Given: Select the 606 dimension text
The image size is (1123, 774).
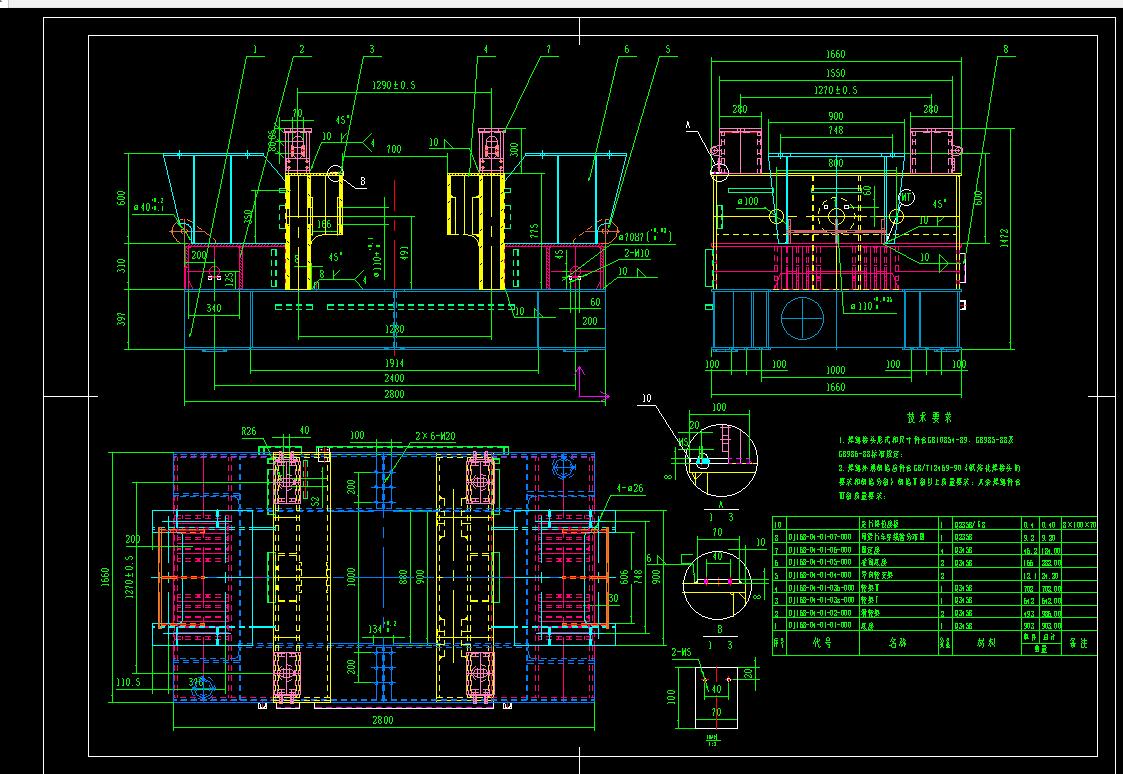Looking at the screenshot, I should click(625, 577).
